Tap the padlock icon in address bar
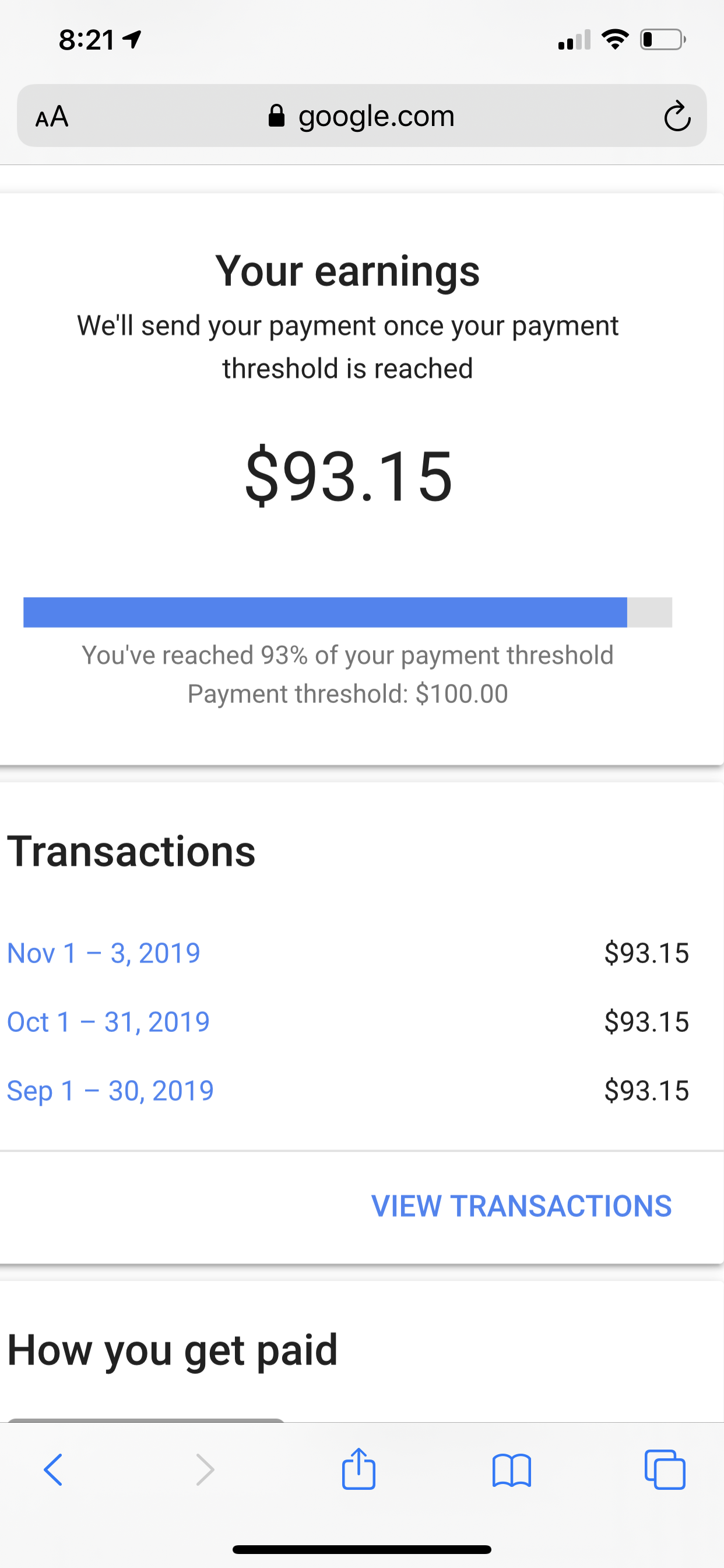 (276, 116)
